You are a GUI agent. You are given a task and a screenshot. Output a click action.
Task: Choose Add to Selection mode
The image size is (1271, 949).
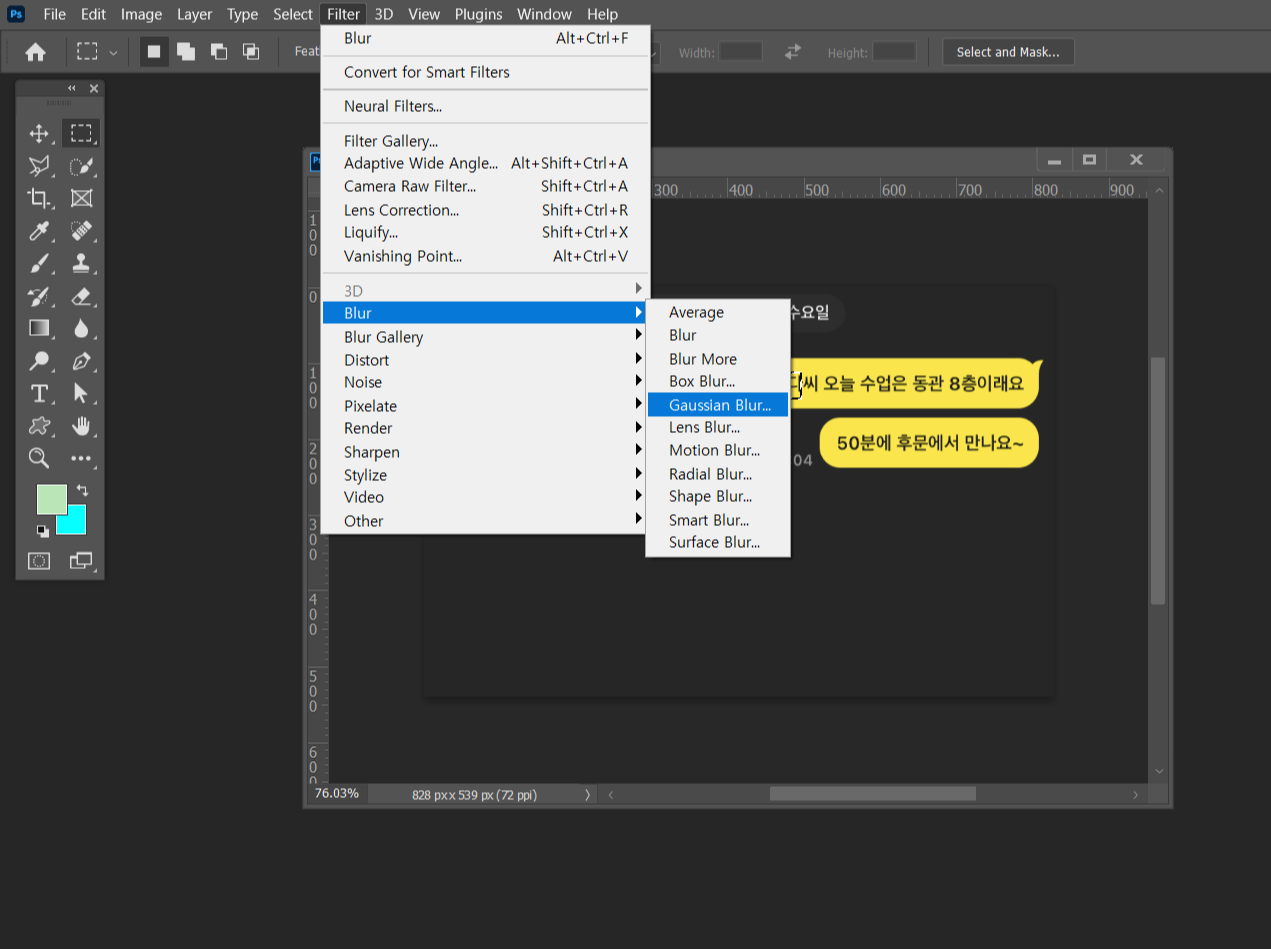click(x=186, y=51)
